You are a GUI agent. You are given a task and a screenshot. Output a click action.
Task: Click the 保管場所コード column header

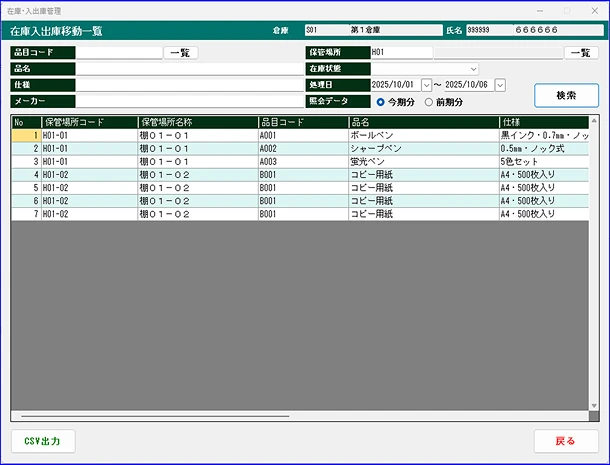click(x=88, y=122)
